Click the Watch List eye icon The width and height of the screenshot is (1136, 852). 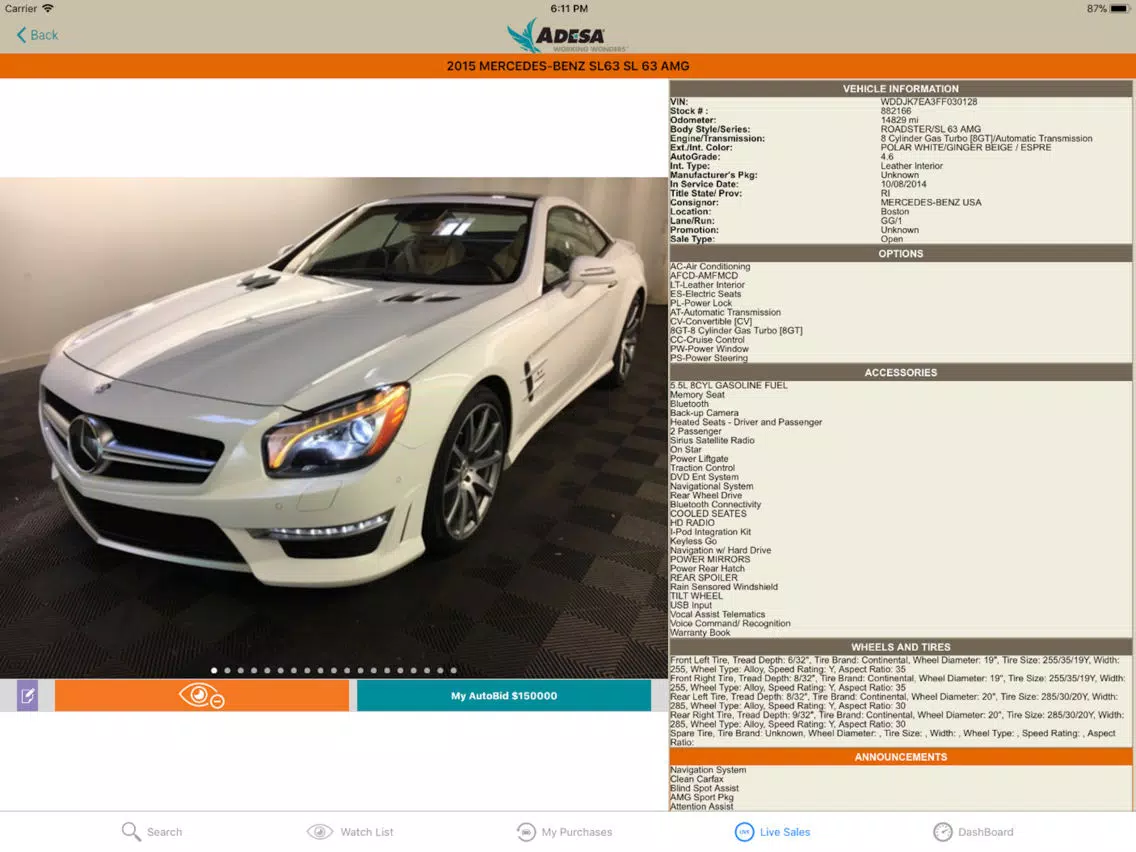(x=320, y=832)
